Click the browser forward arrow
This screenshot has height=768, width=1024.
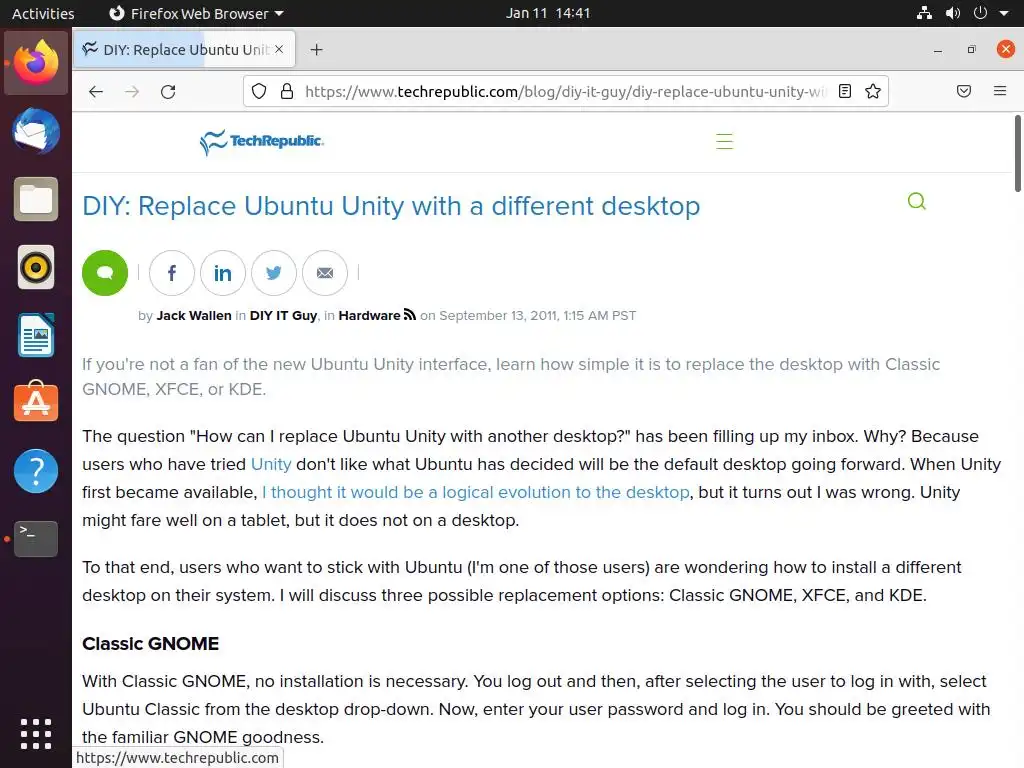point(132,91)
